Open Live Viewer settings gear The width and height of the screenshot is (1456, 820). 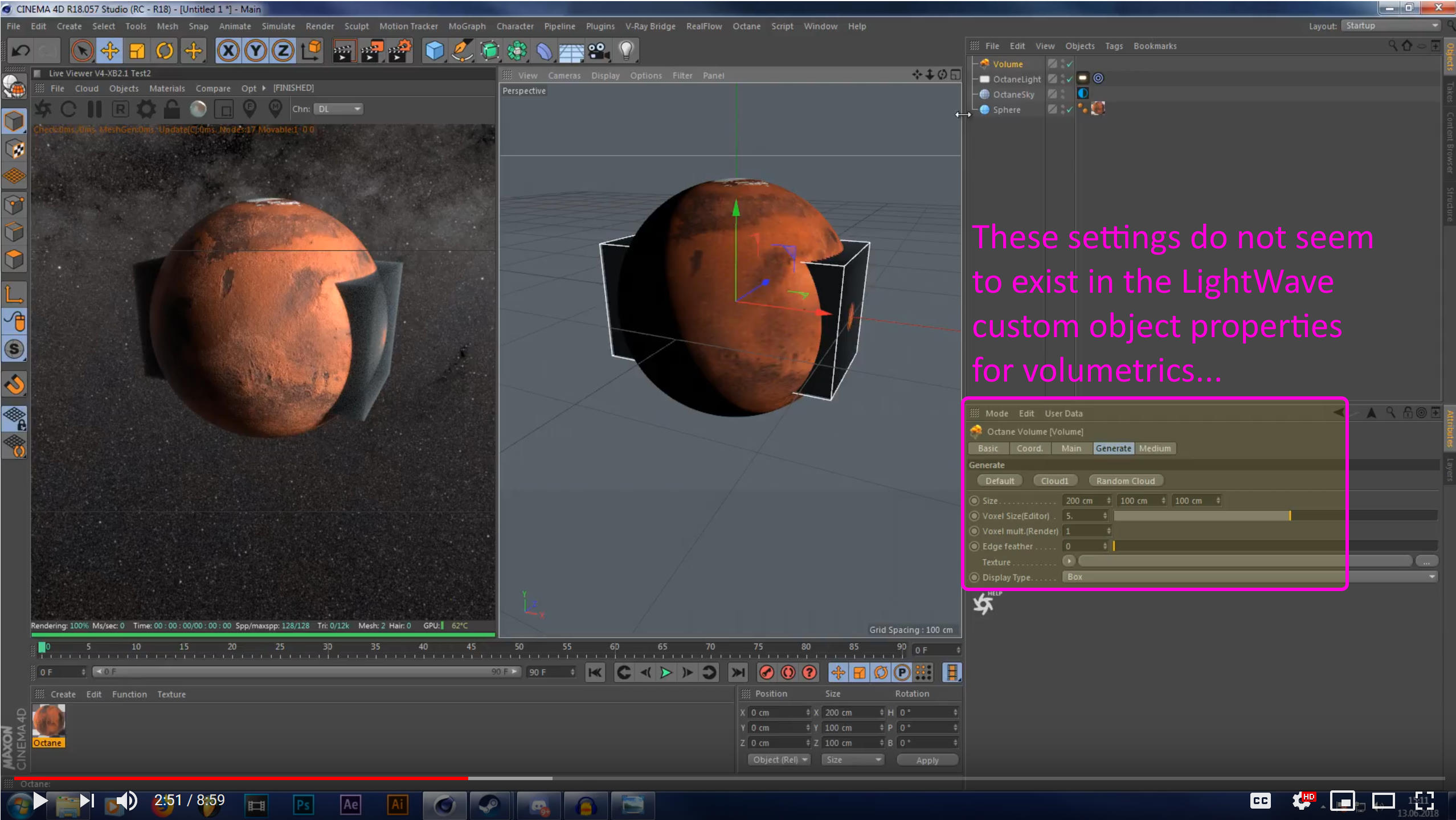pyautogui.click(x=146, y=109)
